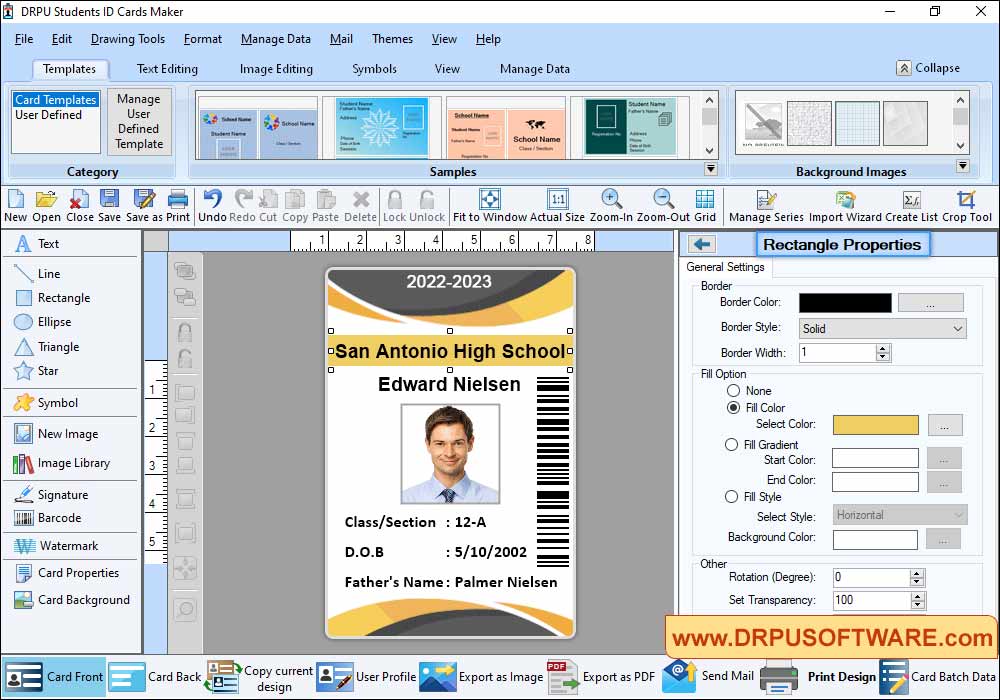
Task: Add a Signature from sidebar
Action: (51, 495)
